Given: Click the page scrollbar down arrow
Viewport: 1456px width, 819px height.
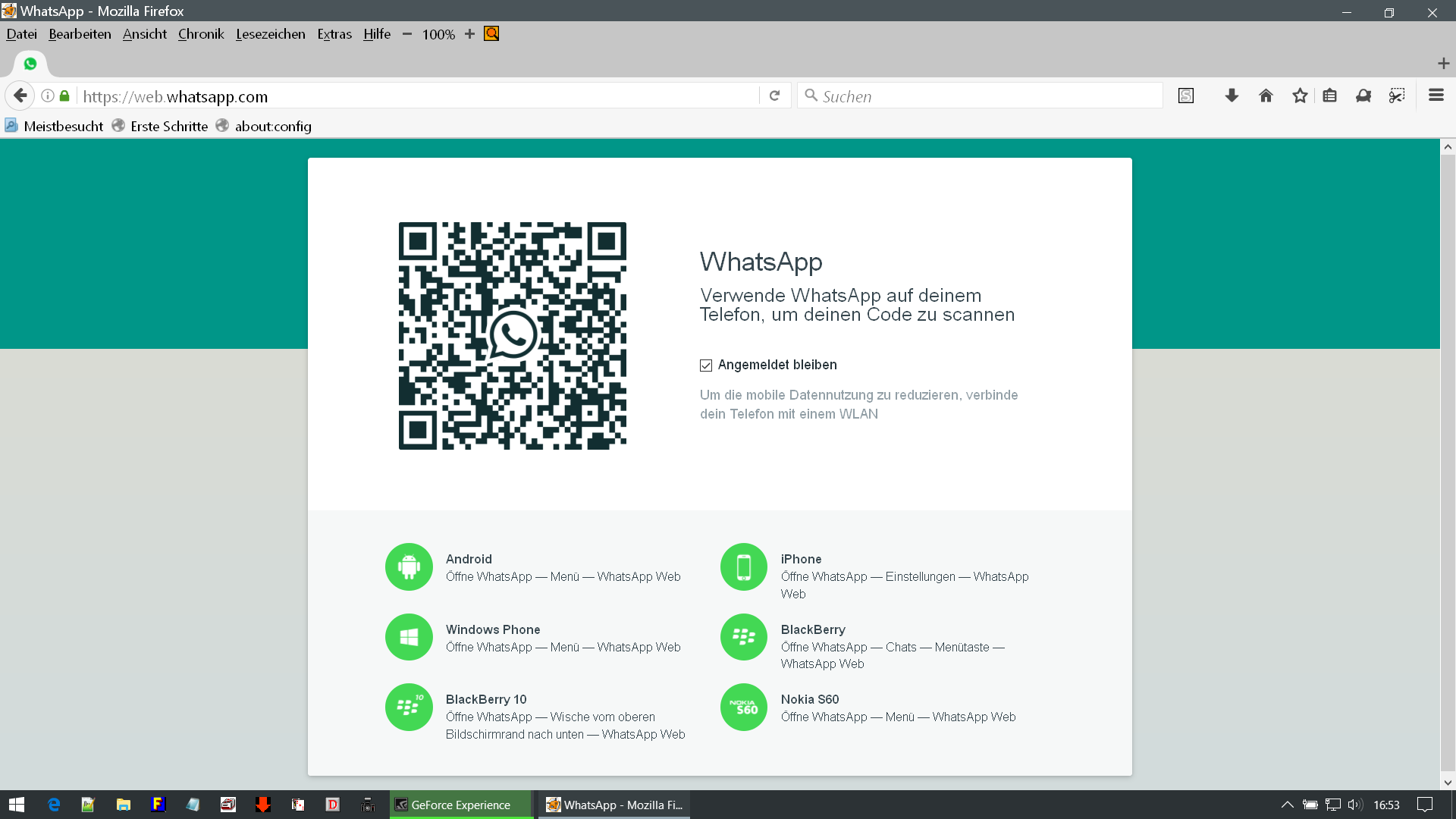Looking at the screenshot, I should 1448,782.
